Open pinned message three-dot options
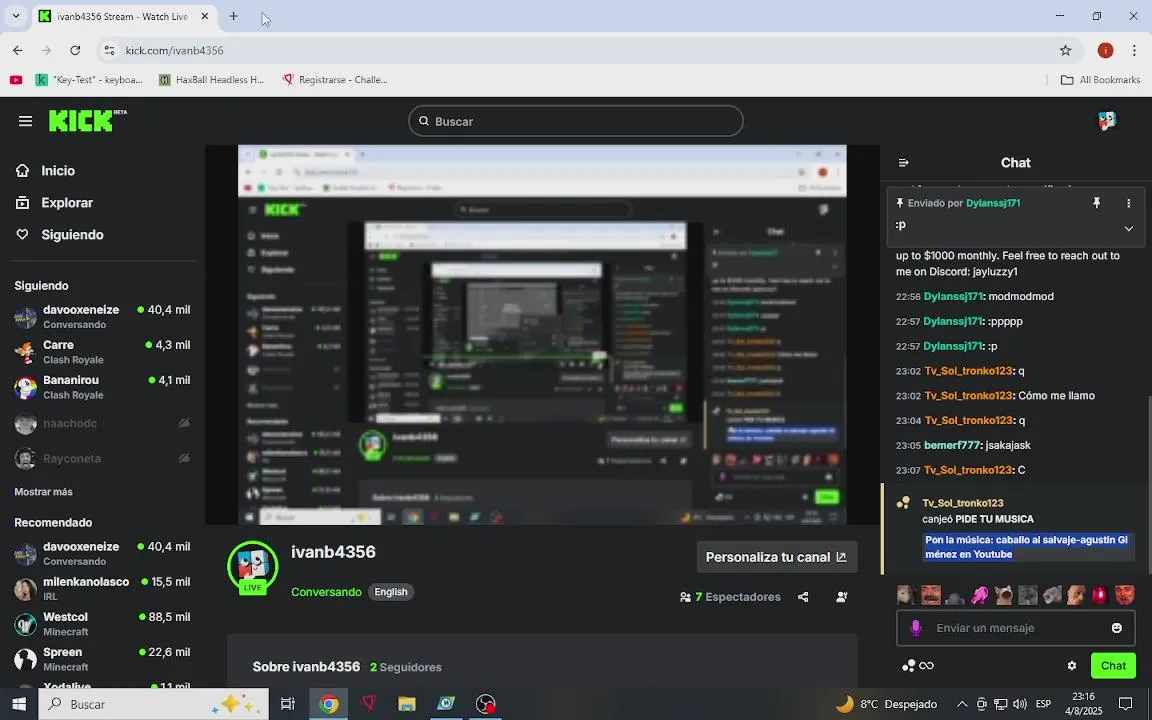The height and width of the screenshot is (720, 1152). (x=1128, y=204)
